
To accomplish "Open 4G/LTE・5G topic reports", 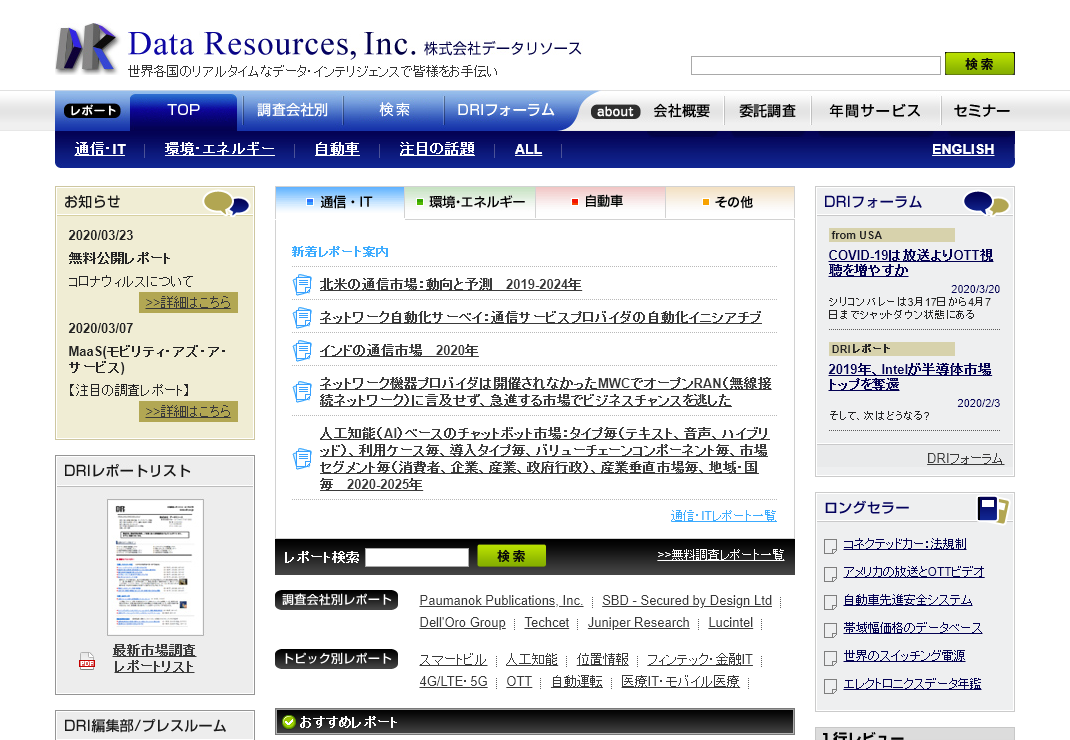I will pos(454,681).
